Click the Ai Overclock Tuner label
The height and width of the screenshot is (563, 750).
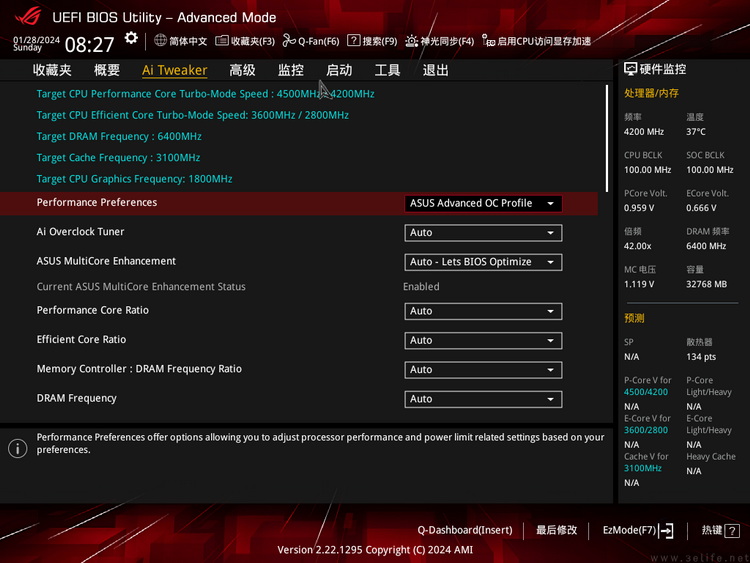(80, 232)
